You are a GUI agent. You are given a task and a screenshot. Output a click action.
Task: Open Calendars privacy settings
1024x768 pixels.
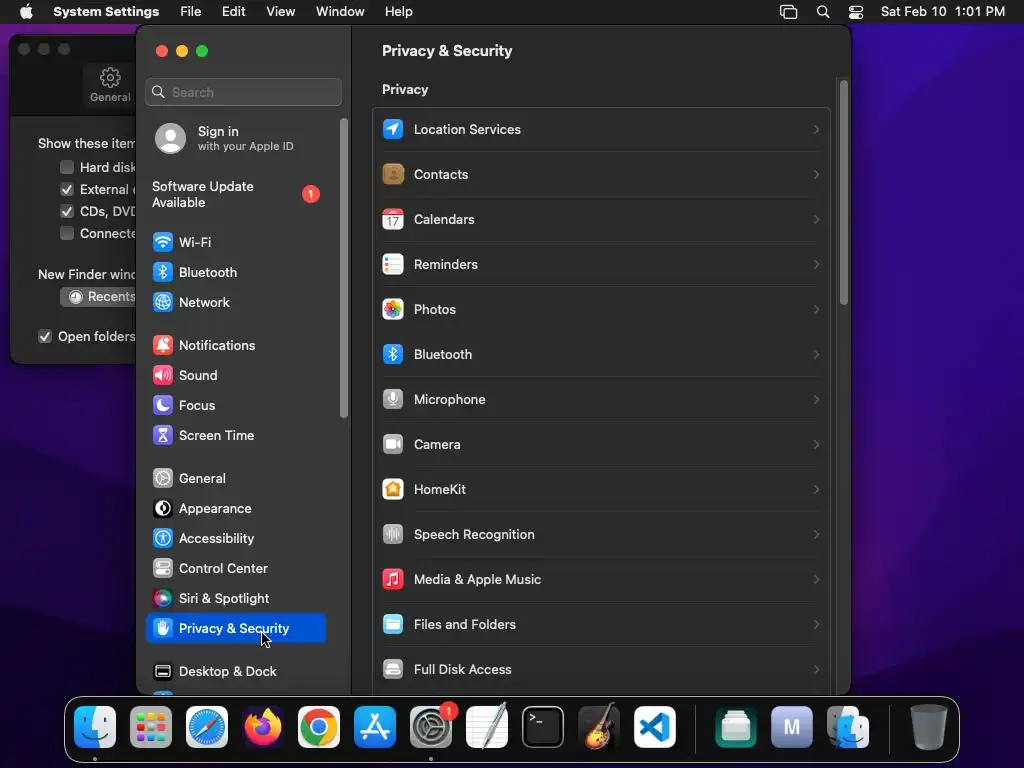pyautogui.click(x=601, y=219)
